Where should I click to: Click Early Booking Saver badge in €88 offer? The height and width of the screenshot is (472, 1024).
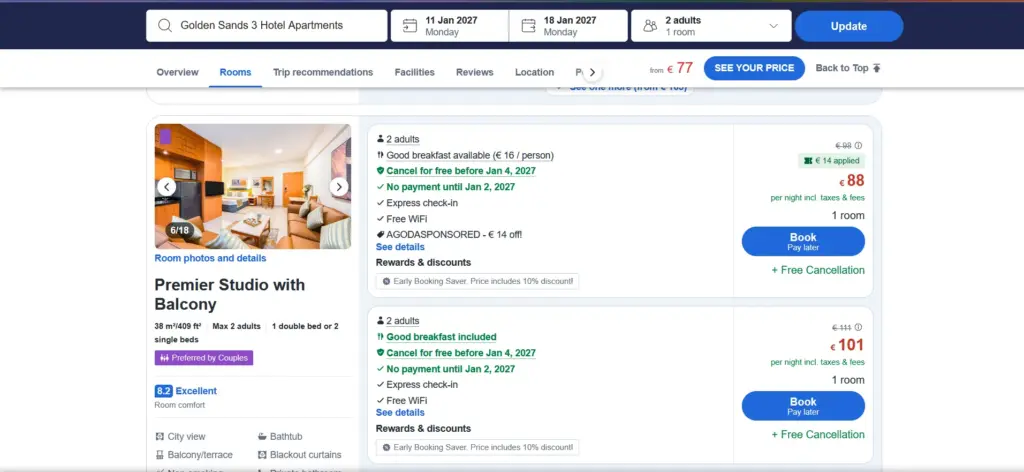point(477,281)
